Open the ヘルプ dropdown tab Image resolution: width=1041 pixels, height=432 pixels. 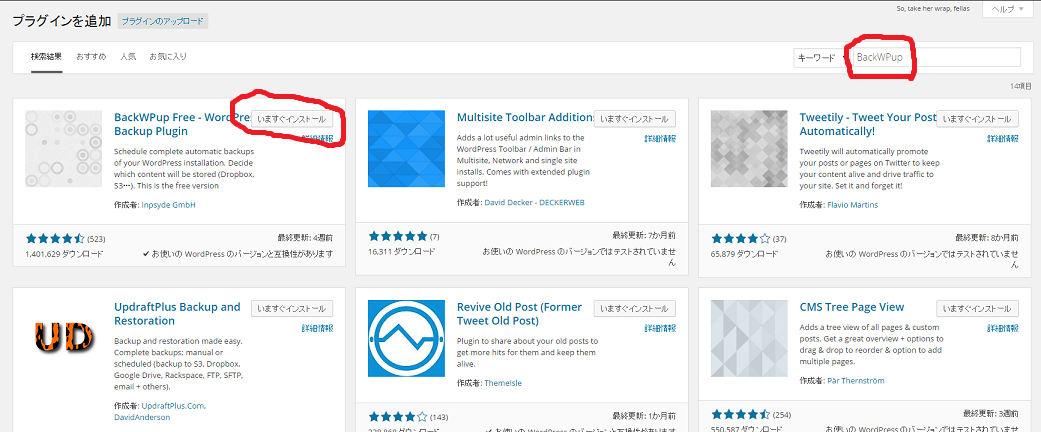(x=1007, y=9)
